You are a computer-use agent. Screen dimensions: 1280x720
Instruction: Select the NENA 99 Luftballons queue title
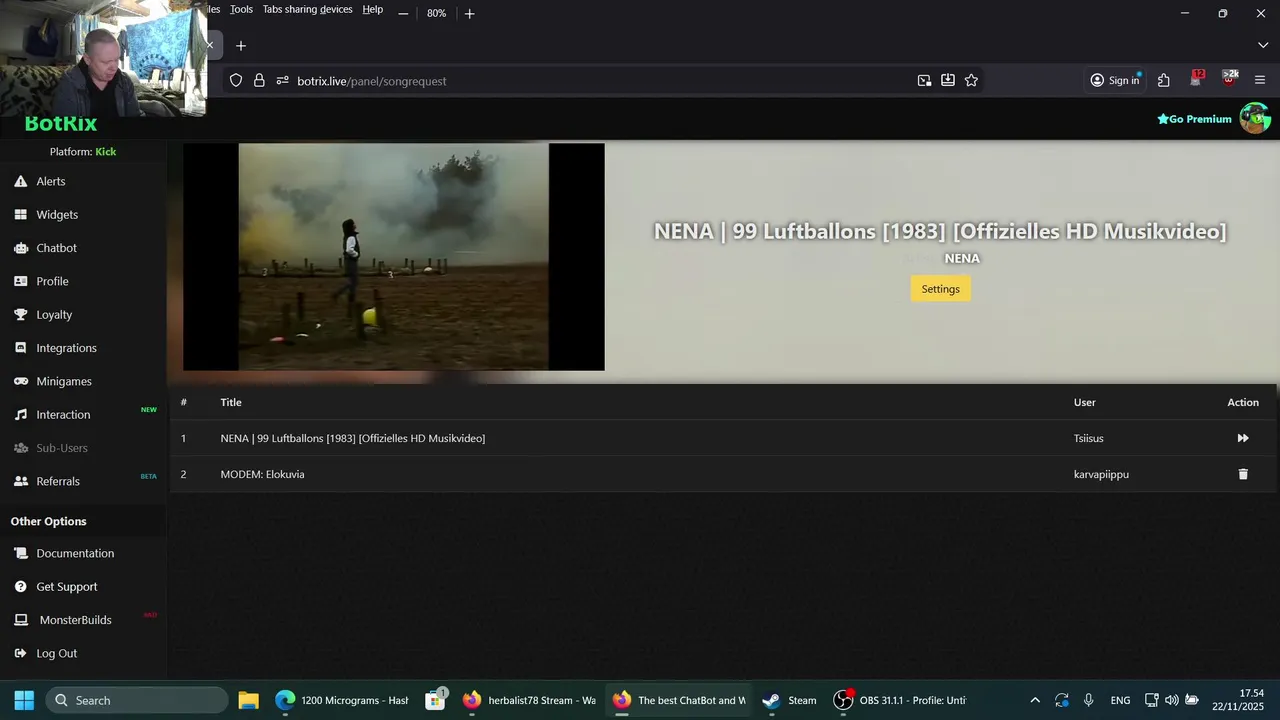coord(353,438)
